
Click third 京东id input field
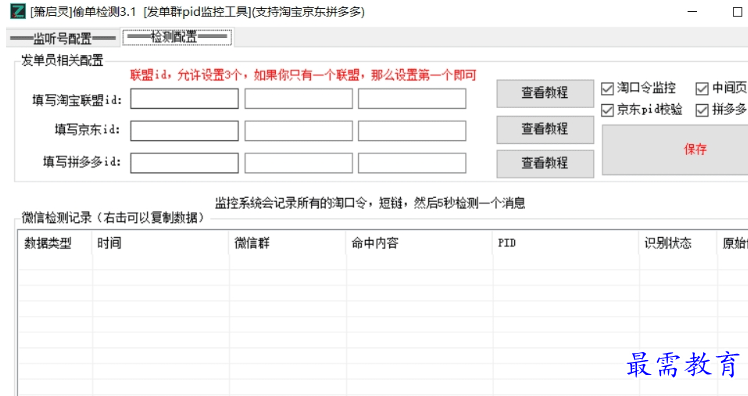pyautogui.click(x=412, y=131)
